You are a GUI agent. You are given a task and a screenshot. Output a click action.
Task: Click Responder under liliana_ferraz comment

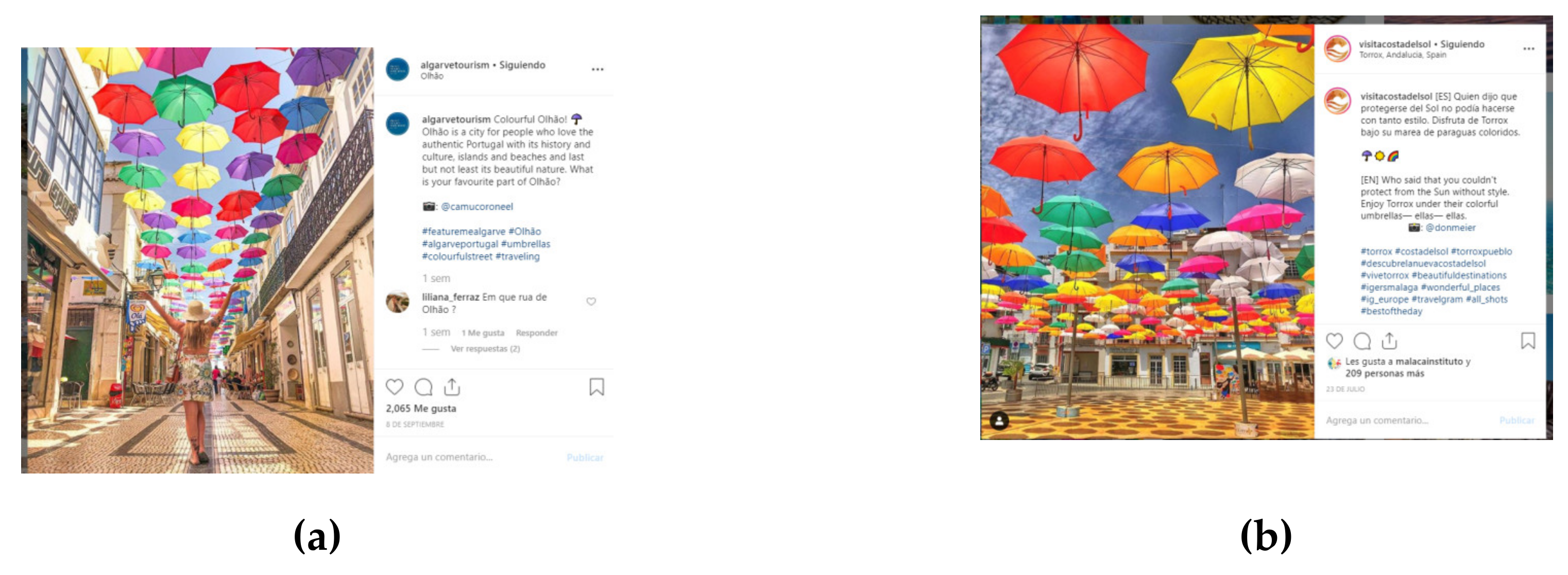(x=536, y=332)
